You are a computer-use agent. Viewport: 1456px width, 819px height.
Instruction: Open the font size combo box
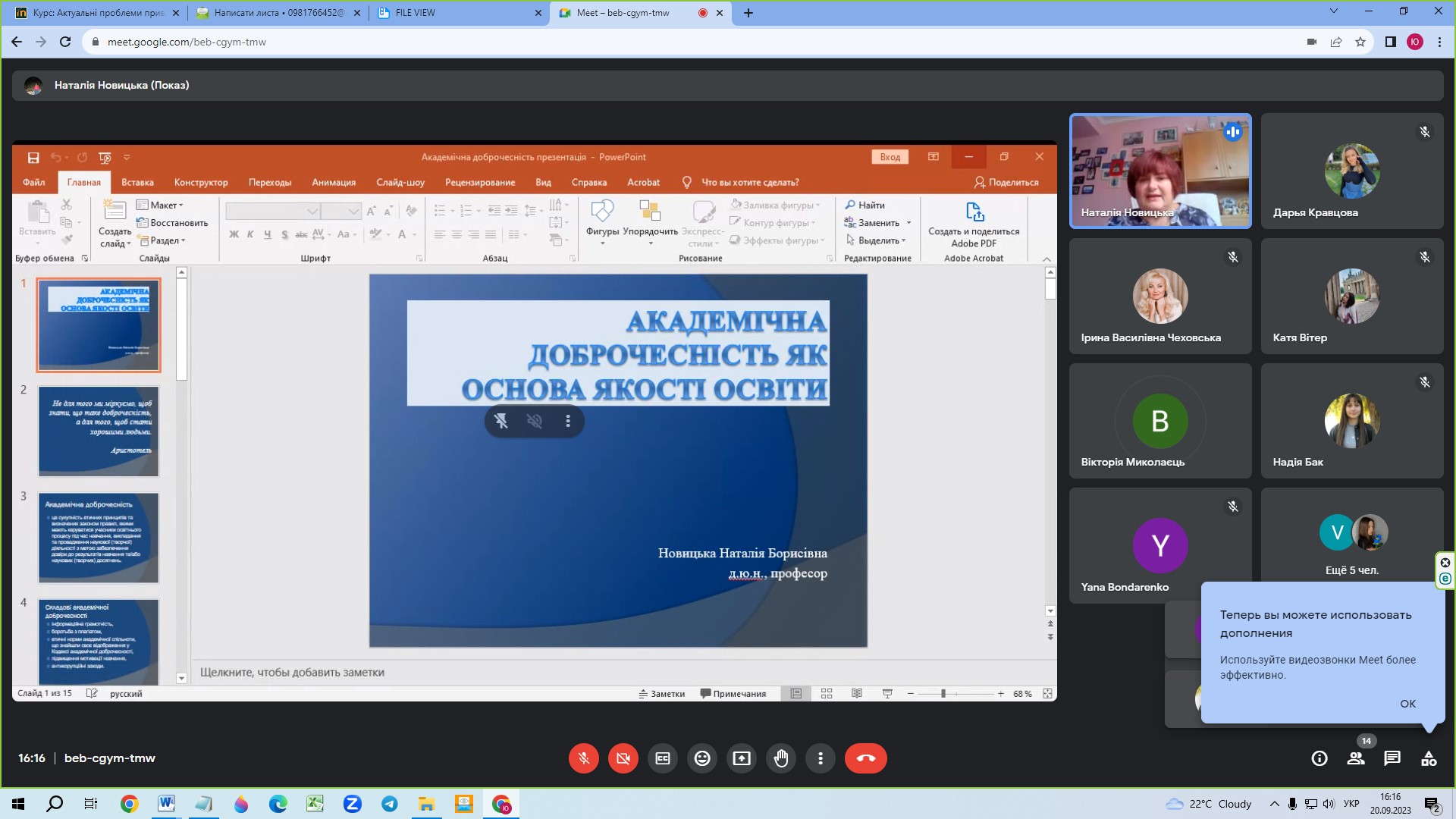tap(340, 211)
